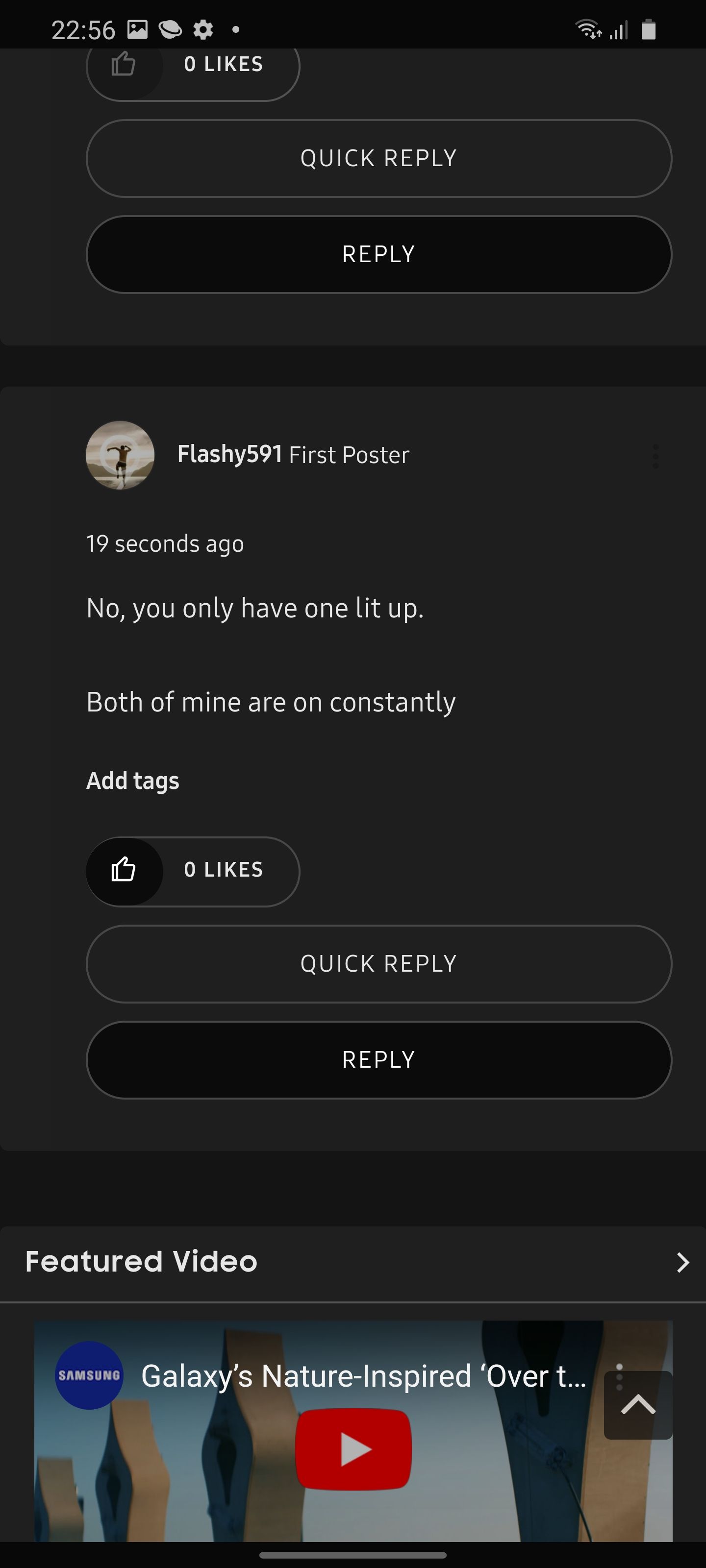Open the video title Galaxy's Nature-Inspired
This screenshot has width=706, height=1568.
[x=364, y=1376]
